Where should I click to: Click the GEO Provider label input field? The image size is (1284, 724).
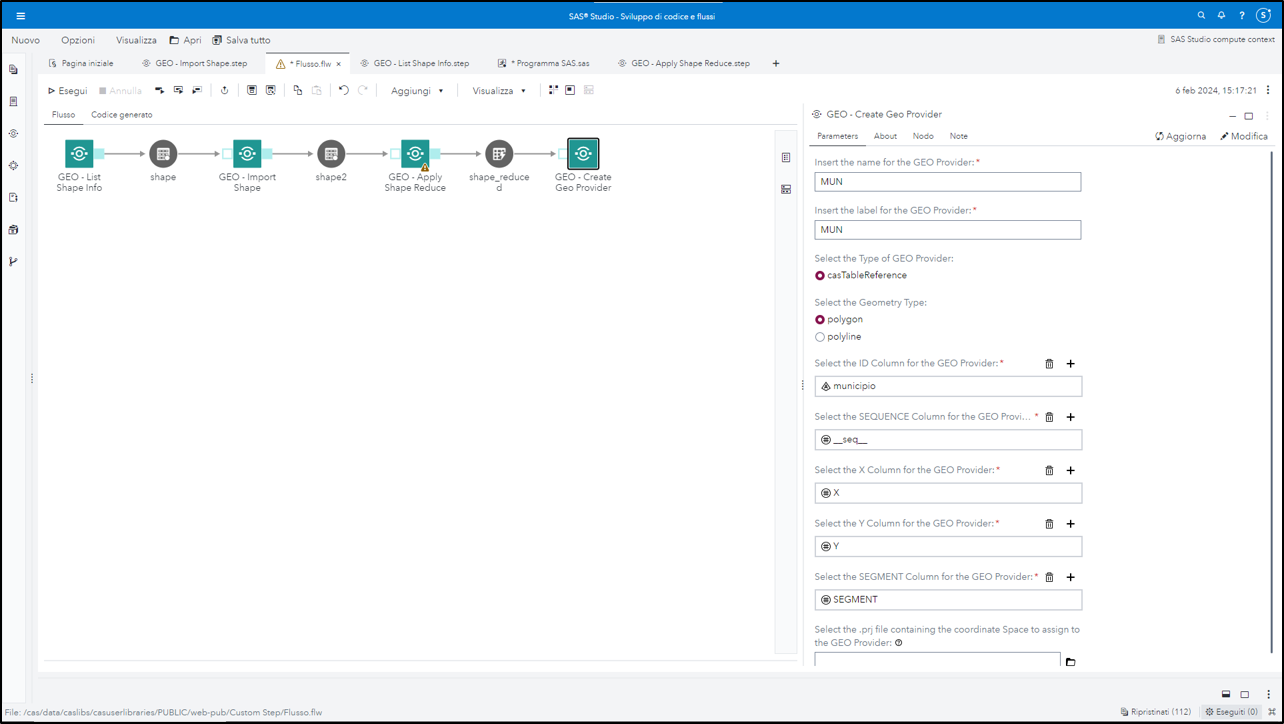[x=947, y=230]
